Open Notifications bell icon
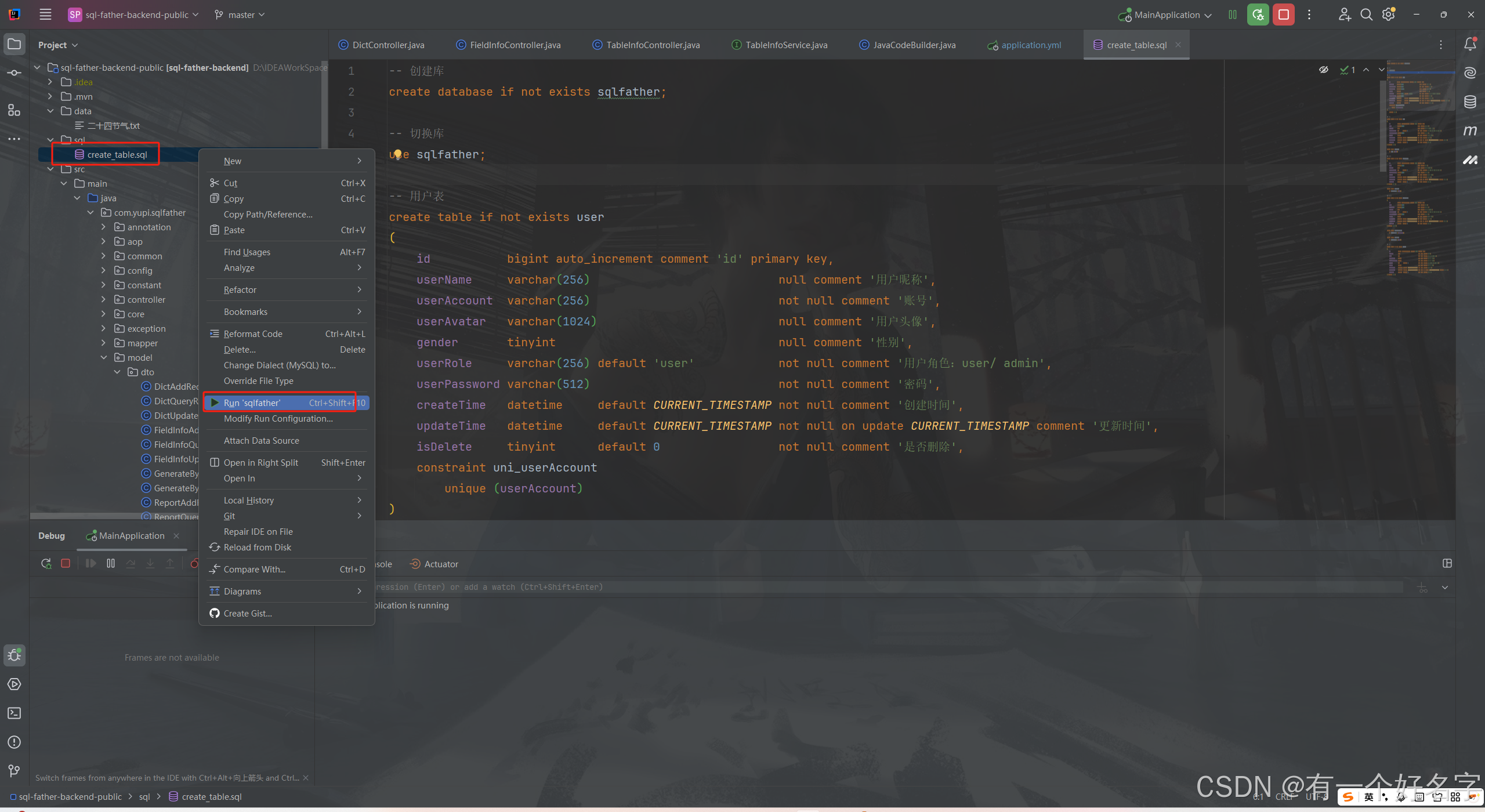The width and height of the screenshot is (1485, 812). pos(1470,44)
